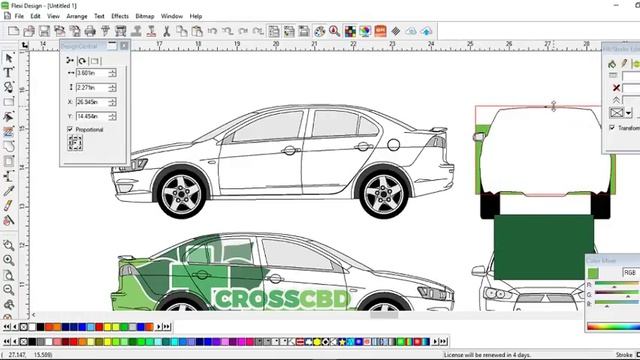Viewport: 640px width, 360px height.
Task: Click the Copy icon
Action: [182, 31]
